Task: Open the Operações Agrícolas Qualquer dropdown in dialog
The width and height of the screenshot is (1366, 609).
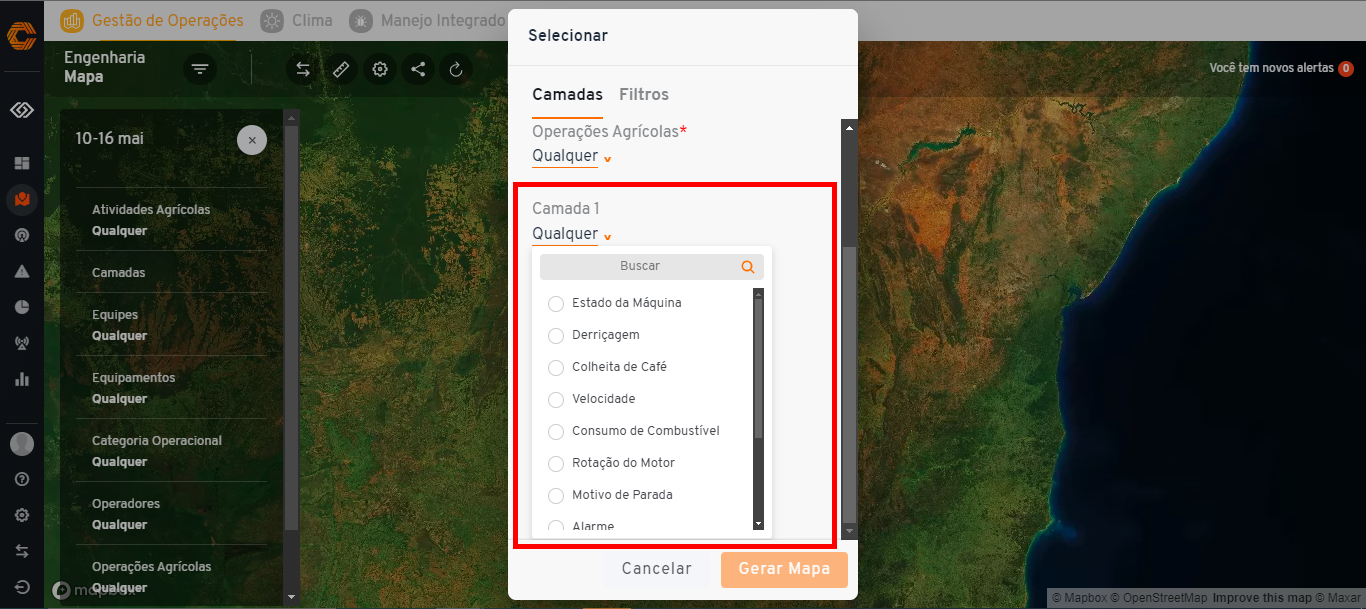Action: tap(572, 157)
